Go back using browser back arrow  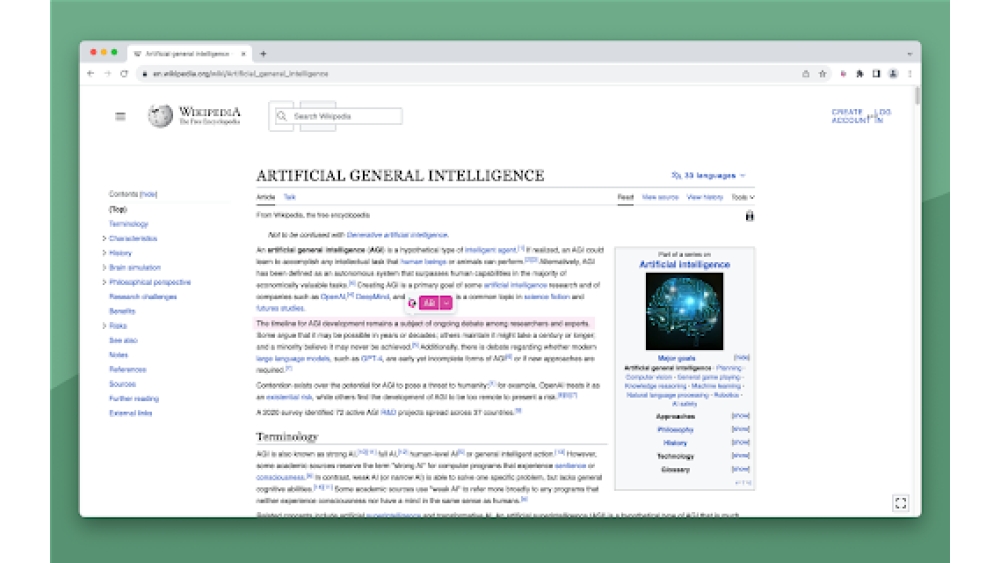click(x=91, y=74)
